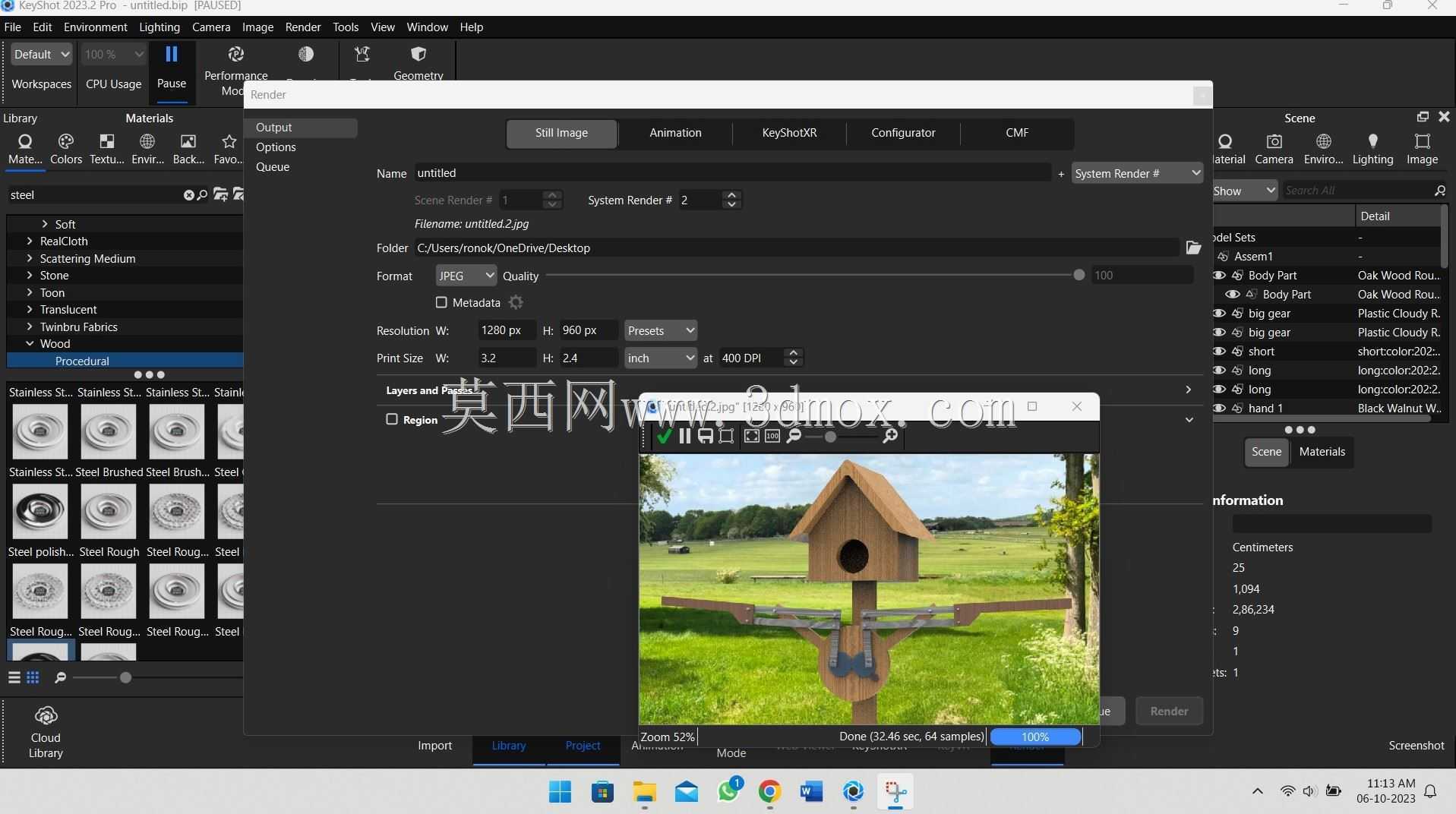
Task: Hide the hand 1 part
Action: [1219, 409]
